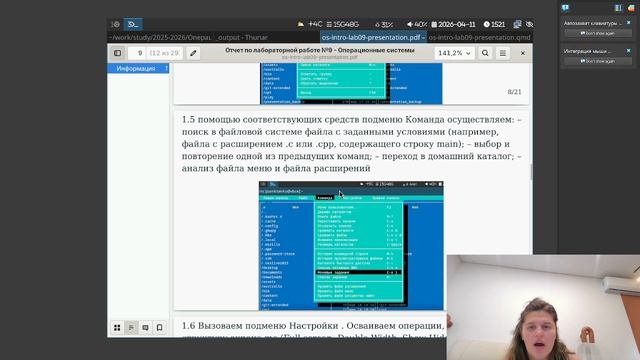Viewport: 640px width, 360px height.
Task: Show outline view in the sidebar
Action: (x=131, y=327)
